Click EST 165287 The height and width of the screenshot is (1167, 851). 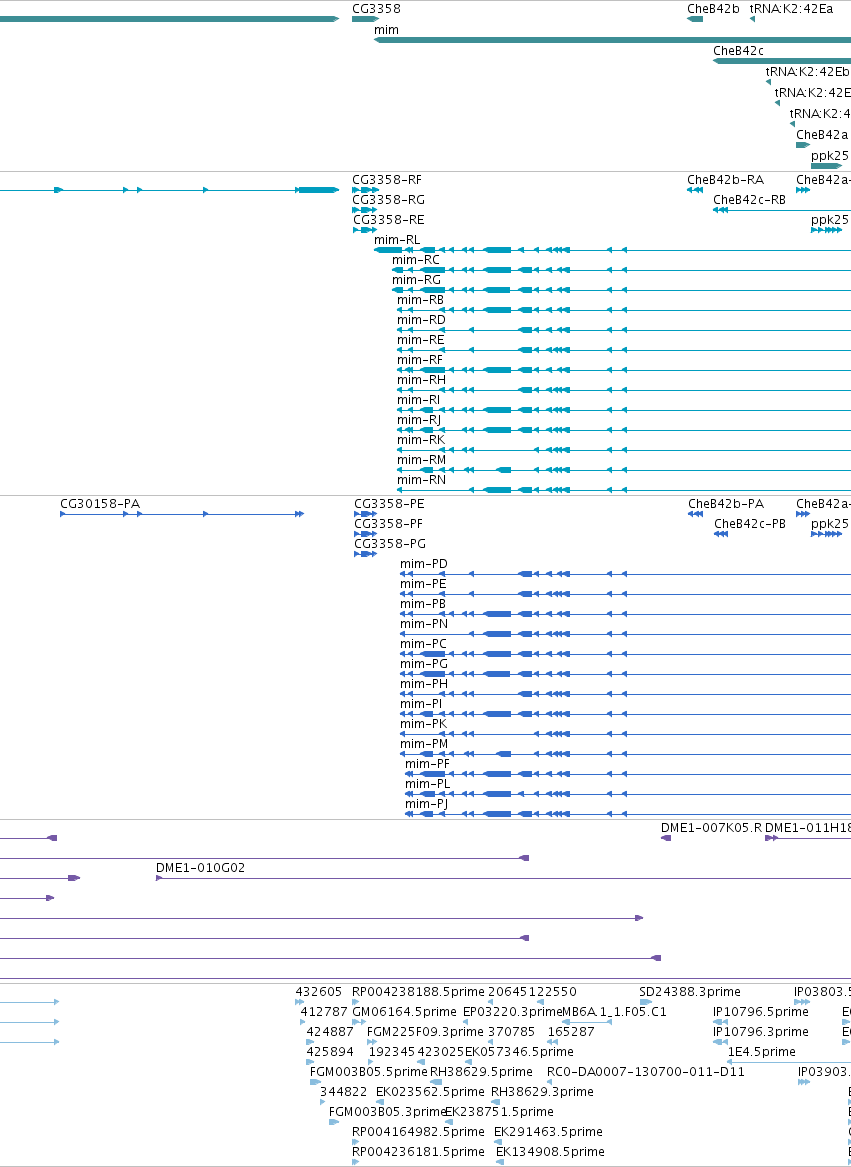click(x=571, y=1032)
